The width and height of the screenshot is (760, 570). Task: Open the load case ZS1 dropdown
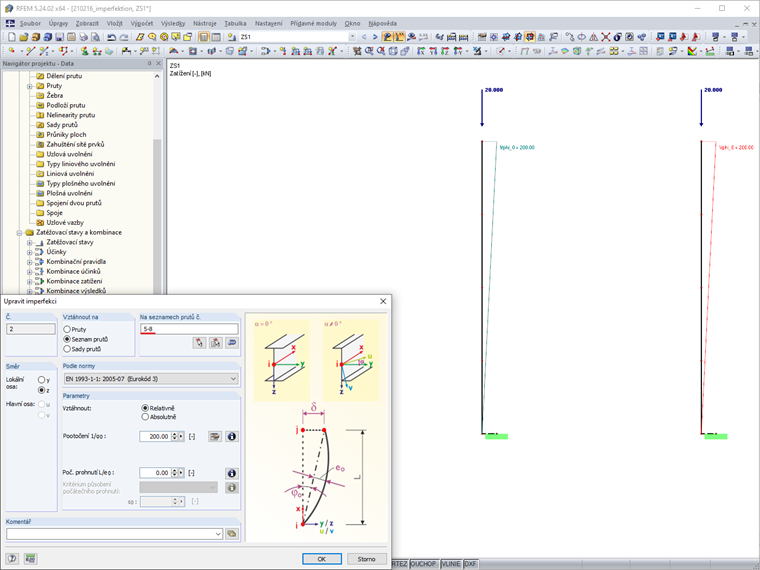coord(352,37)
